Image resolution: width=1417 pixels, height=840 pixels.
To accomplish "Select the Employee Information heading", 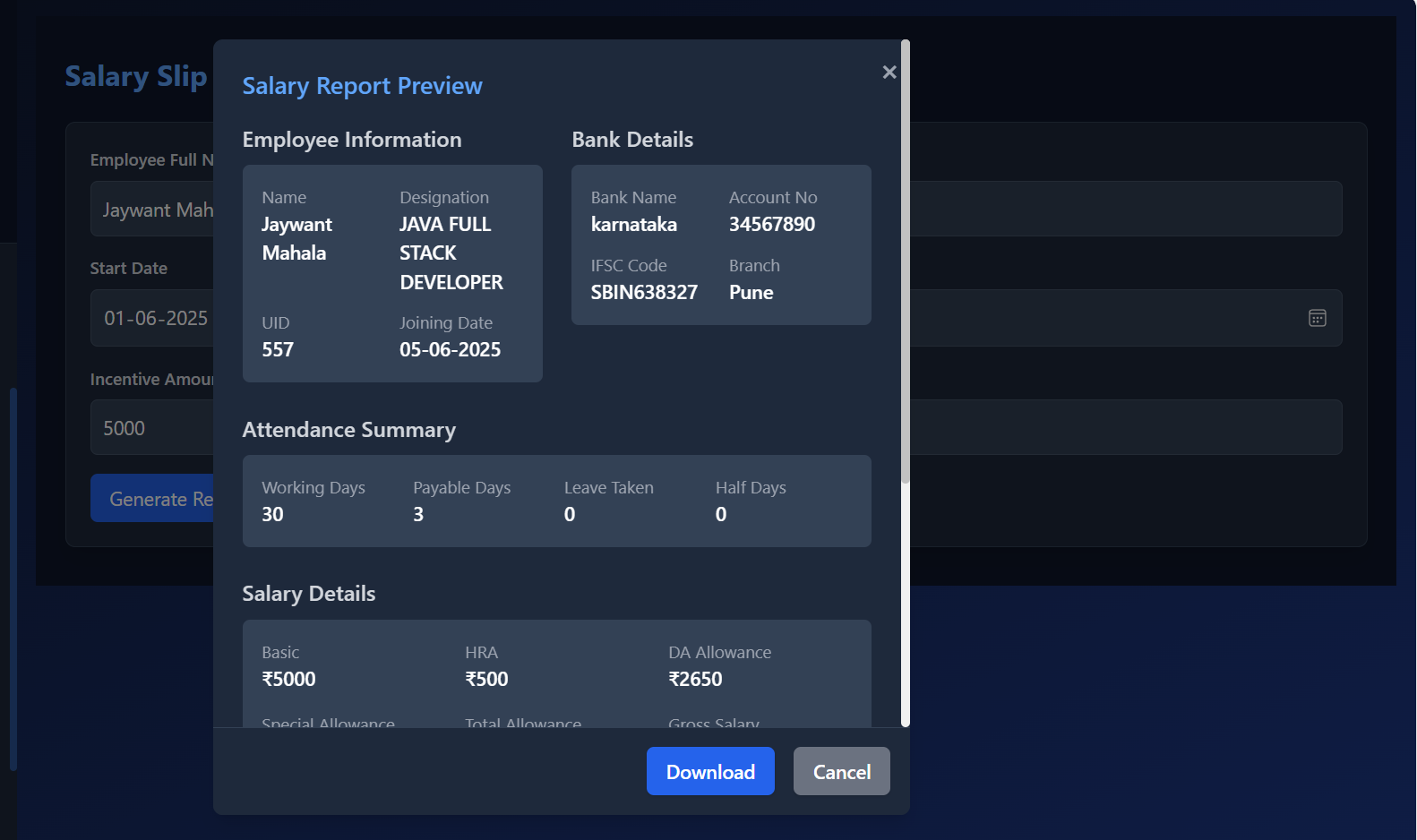I will click(352, 140).
